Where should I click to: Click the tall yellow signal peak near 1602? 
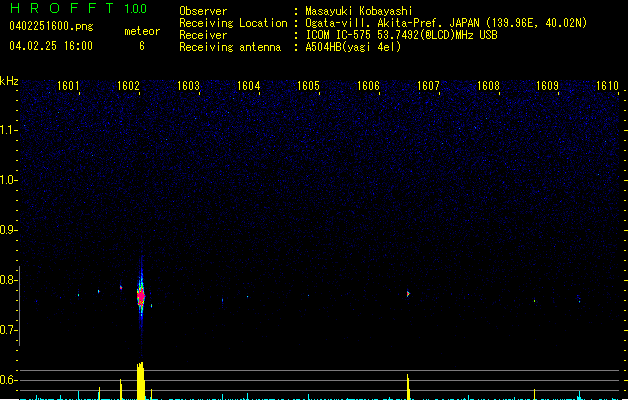coord(140,380)
